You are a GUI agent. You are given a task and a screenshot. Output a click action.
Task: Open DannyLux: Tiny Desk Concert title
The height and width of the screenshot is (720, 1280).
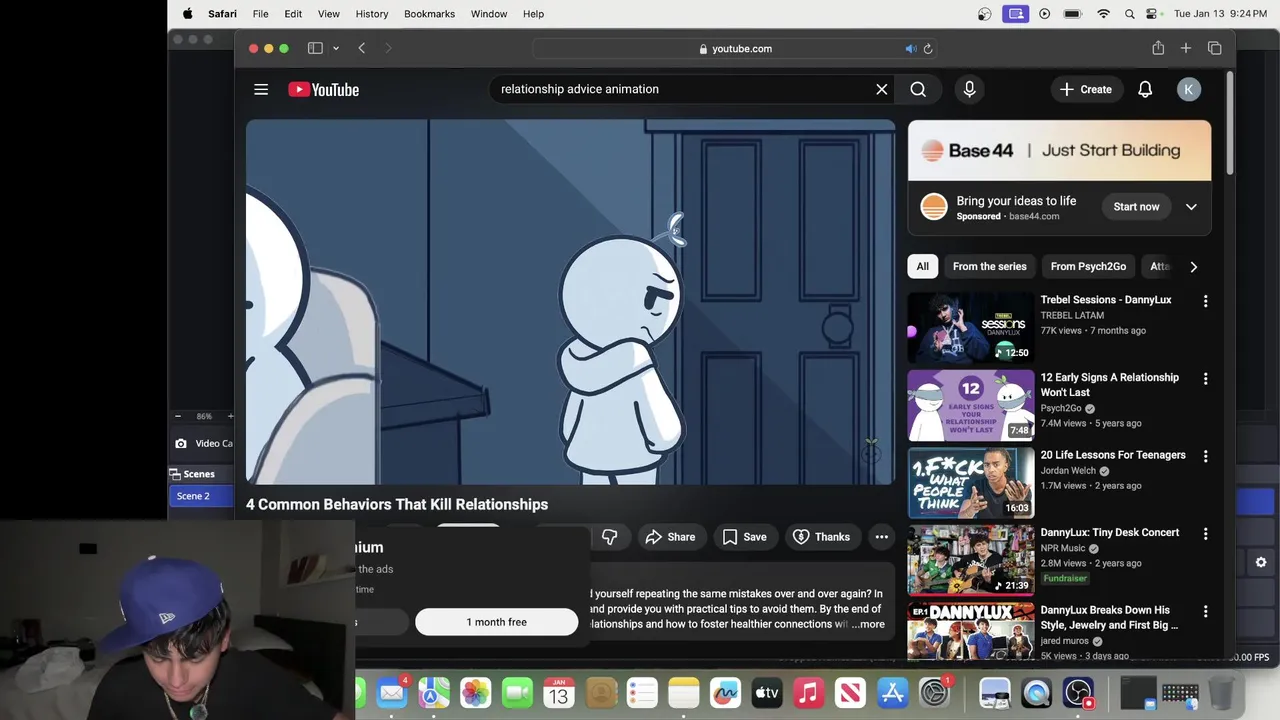click(1110, 533)
